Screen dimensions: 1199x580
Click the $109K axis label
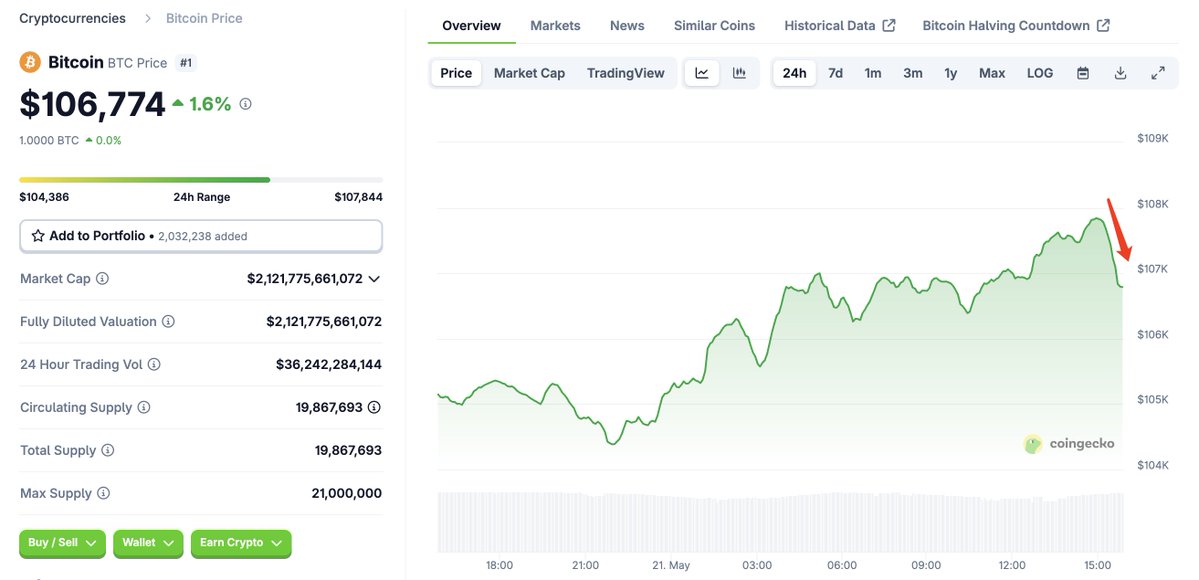tap(1153, 138)
